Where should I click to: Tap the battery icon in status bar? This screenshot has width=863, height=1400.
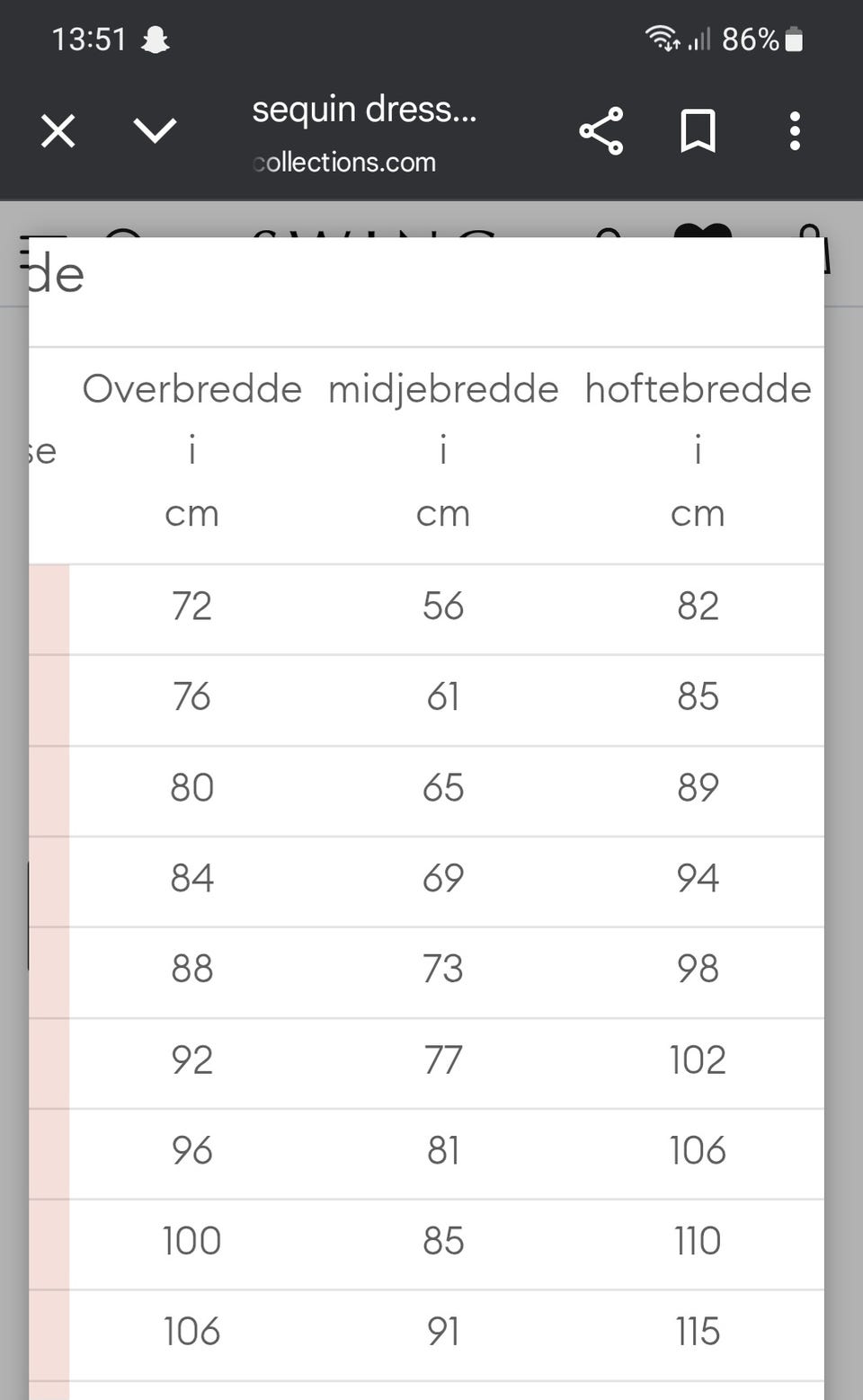click(794, 40)
